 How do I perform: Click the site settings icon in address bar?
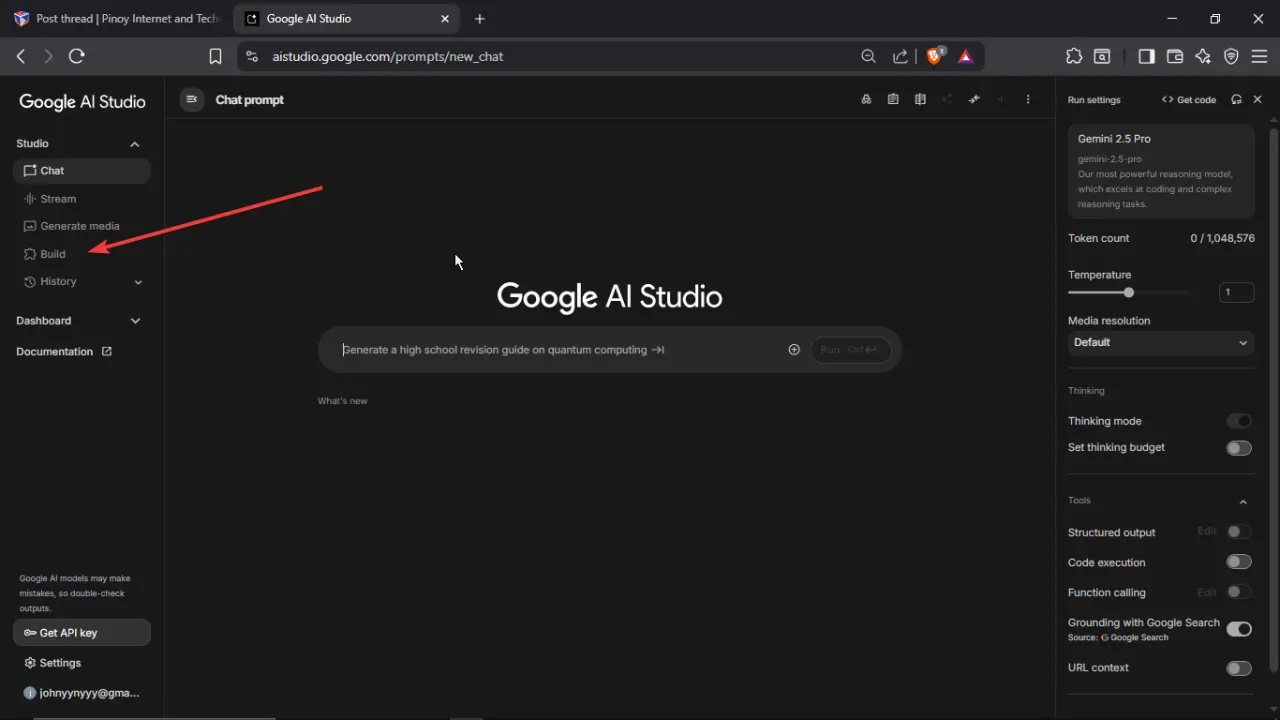point(251,57)
